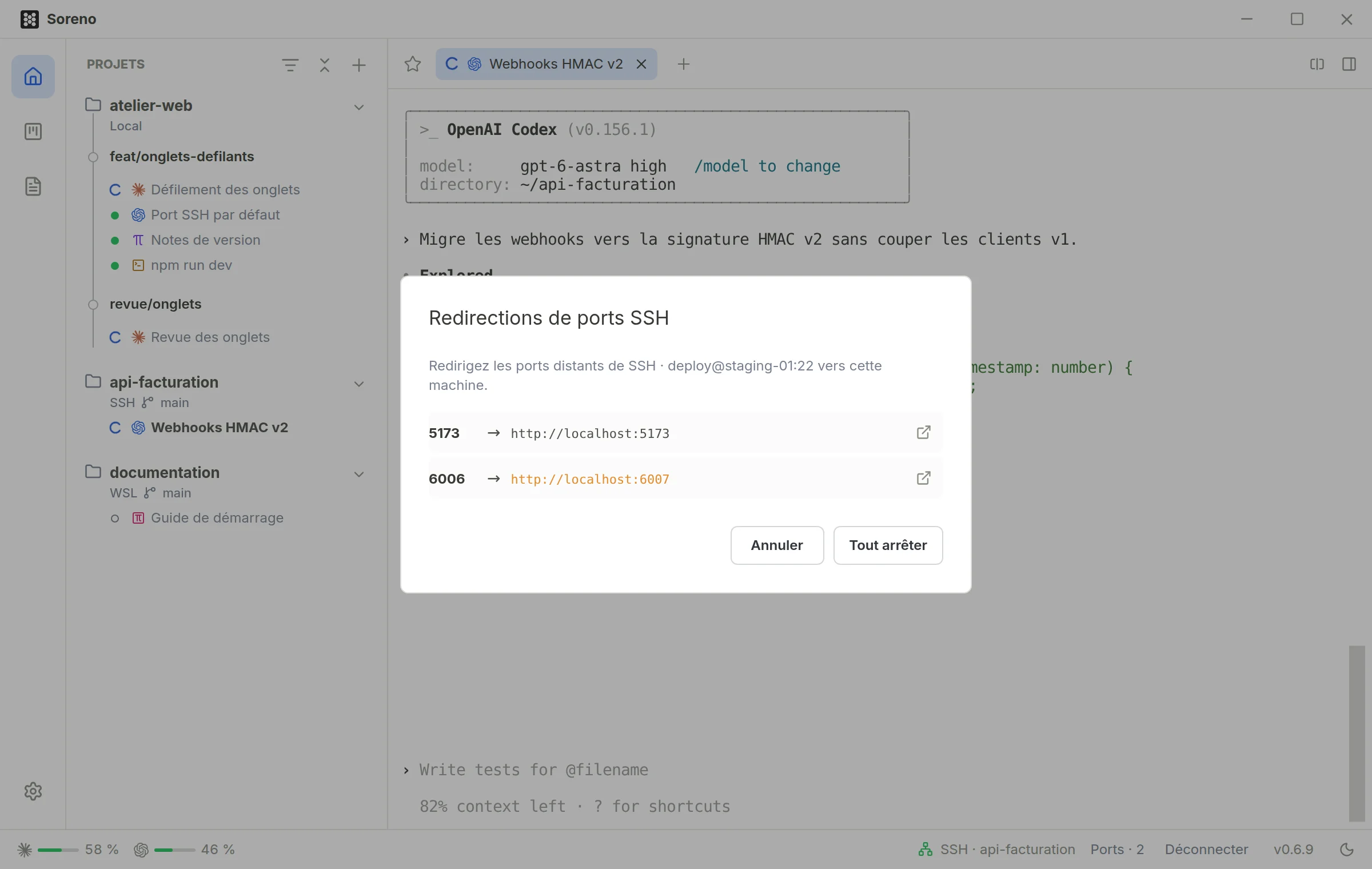The width and height of the screenshot is (1372, 869).
Task: Add a new project
Action: [359, 65]
